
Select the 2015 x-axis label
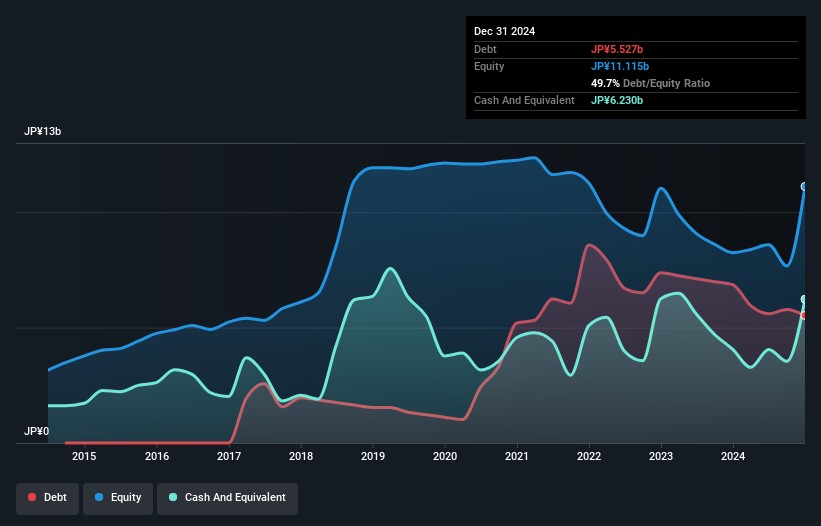point(85,457)
